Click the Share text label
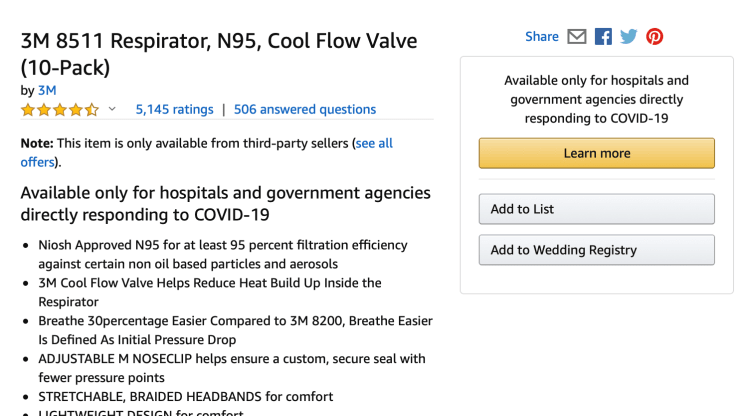The image size is (740, 416). [x=542, y=36]
